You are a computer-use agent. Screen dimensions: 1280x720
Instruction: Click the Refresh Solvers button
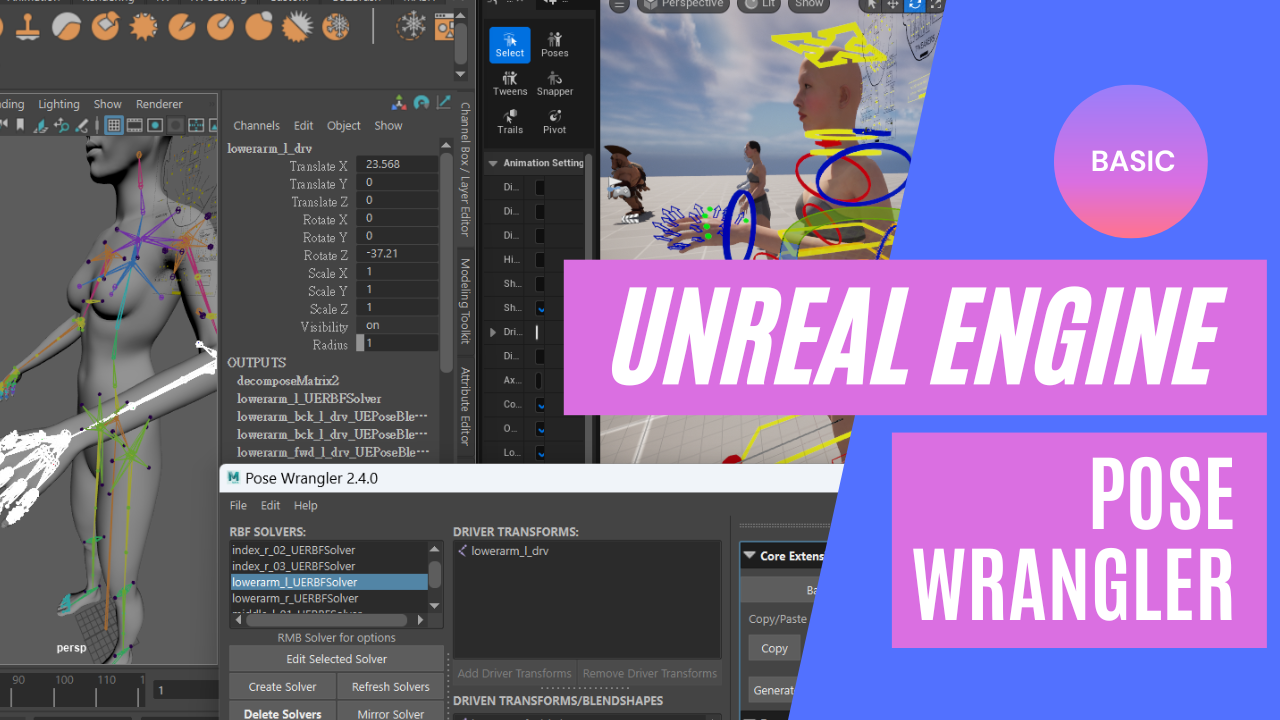(391, 687)
